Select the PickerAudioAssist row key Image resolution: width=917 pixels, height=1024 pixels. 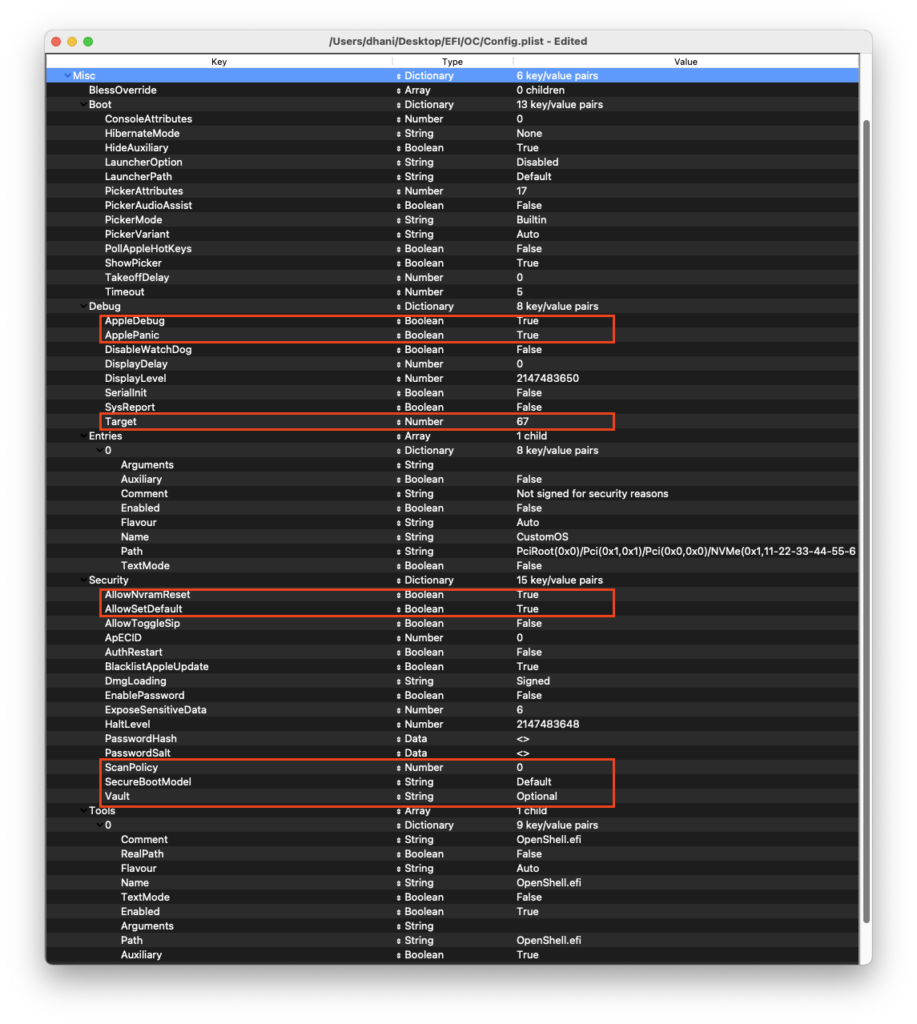[148, 205]
